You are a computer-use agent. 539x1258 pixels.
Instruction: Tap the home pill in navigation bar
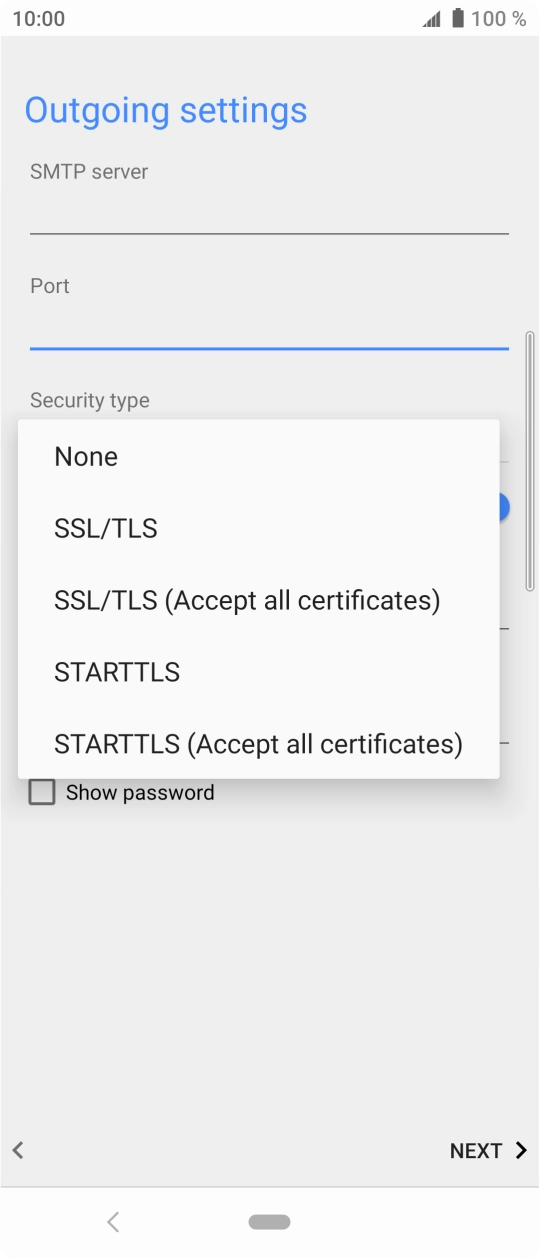(270, 1222)
